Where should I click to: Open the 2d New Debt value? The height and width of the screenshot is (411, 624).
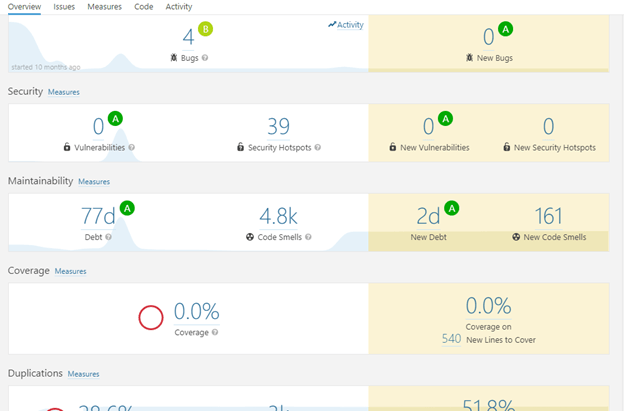(428, 216)
